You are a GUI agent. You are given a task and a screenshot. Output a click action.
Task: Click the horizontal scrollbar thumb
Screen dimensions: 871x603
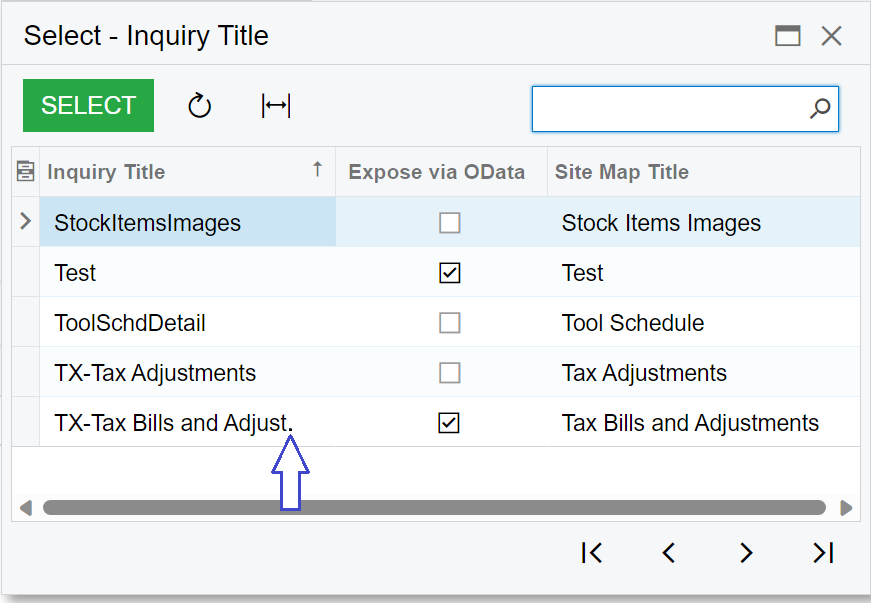(434, 507)
